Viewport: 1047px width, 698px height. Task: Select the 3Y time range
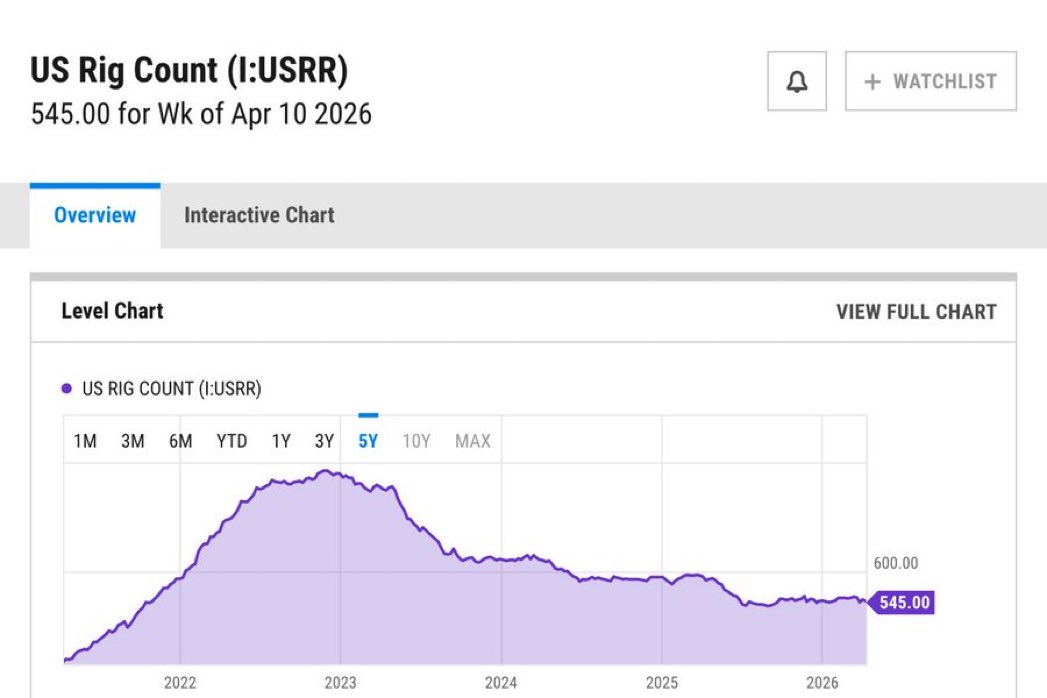click(324, 441)
